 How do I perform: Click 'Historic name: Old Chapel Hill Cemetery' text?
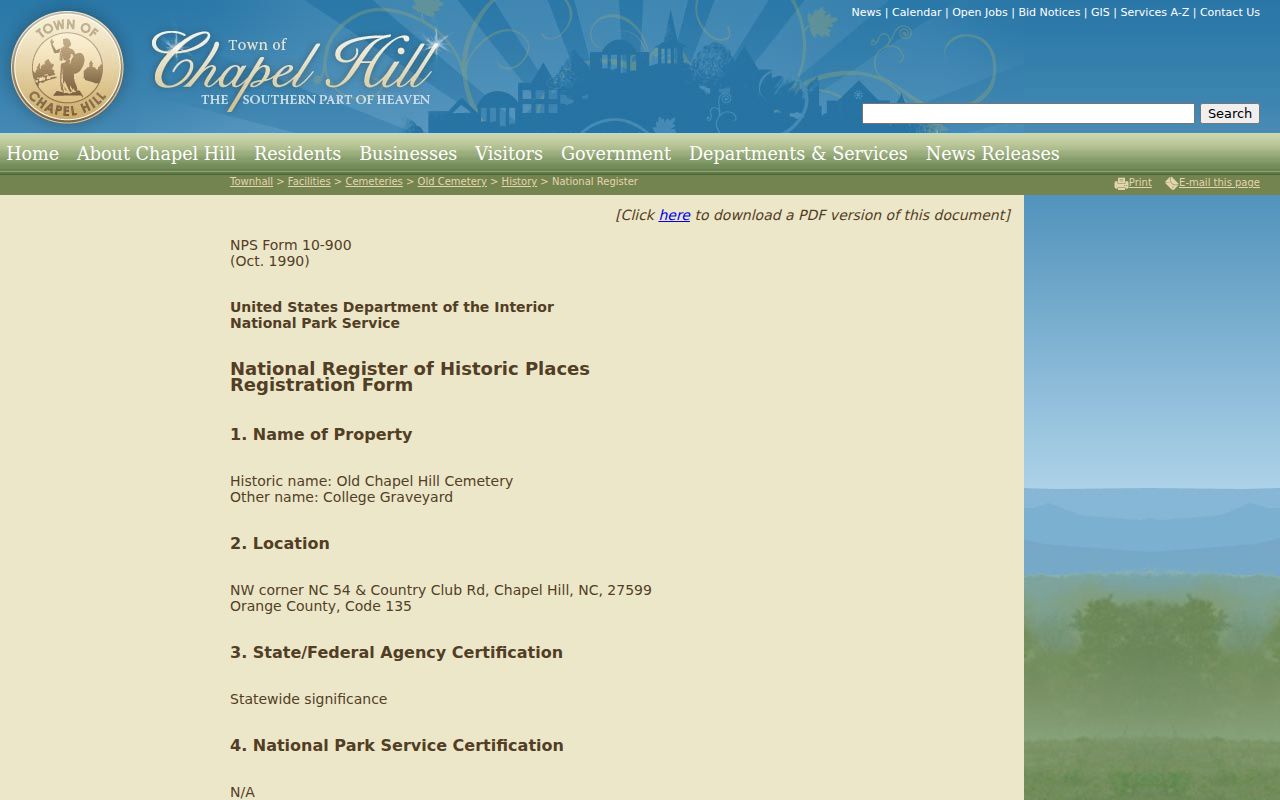[371, 481]
